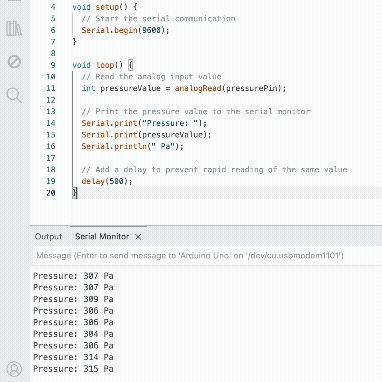The height and width of the screenshot is (382, 382).
Task: Click on the void loop() line
Action: 103,65
